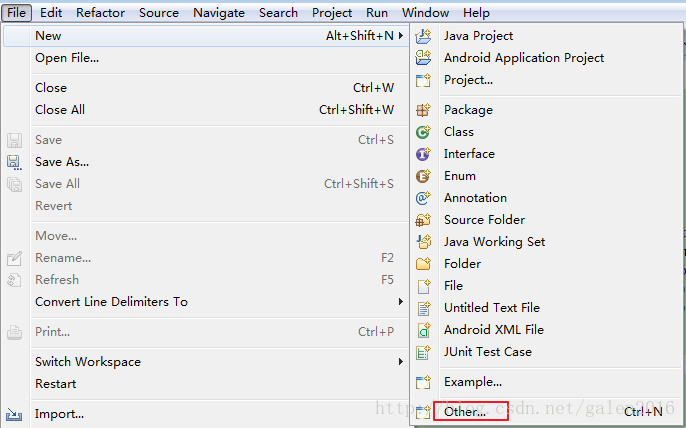
Task: Click the Untitled Text File icon
Action: [x=423, y=308]
